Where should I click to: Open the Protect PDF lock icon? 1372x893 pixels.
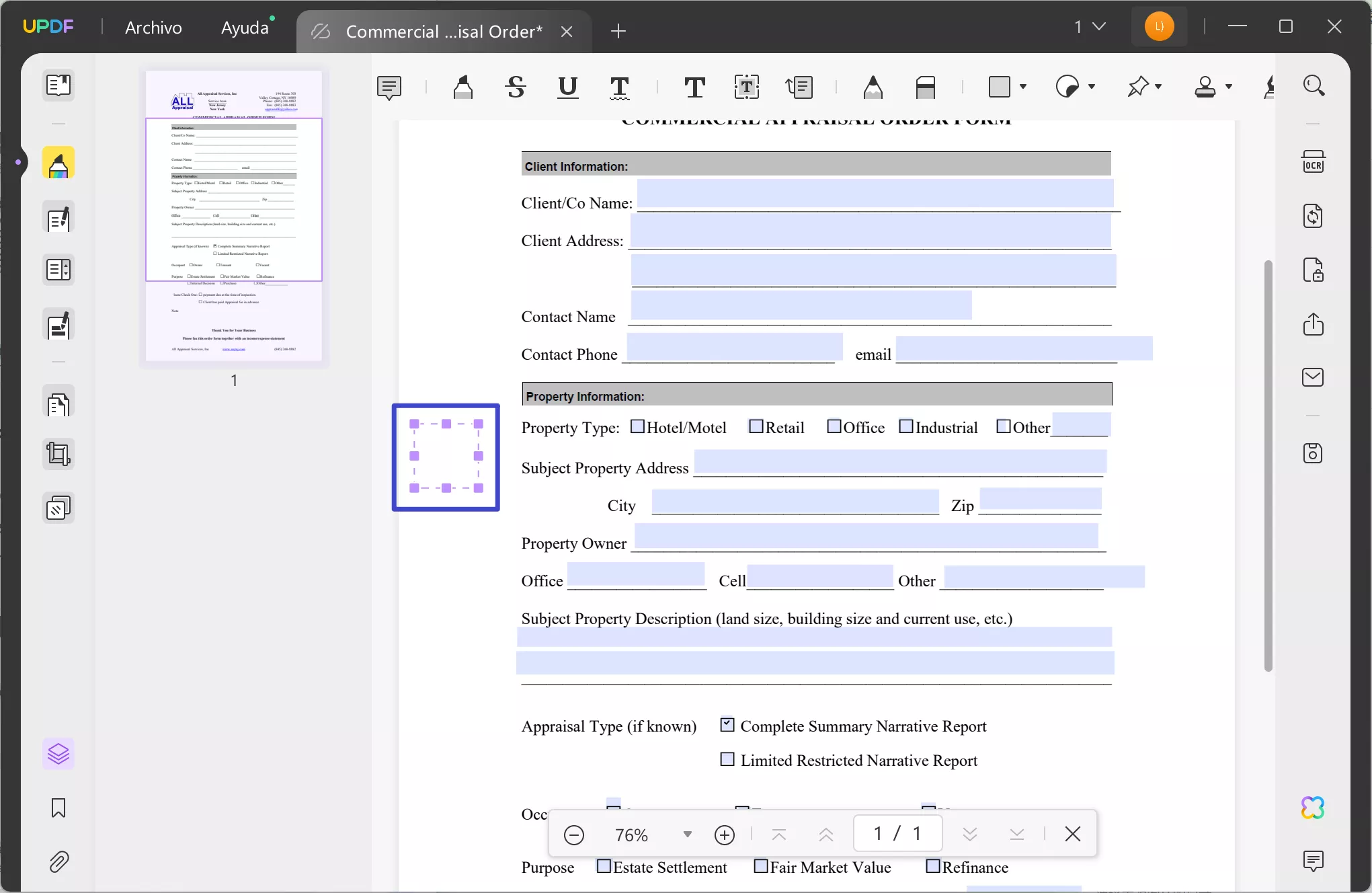1314,270
